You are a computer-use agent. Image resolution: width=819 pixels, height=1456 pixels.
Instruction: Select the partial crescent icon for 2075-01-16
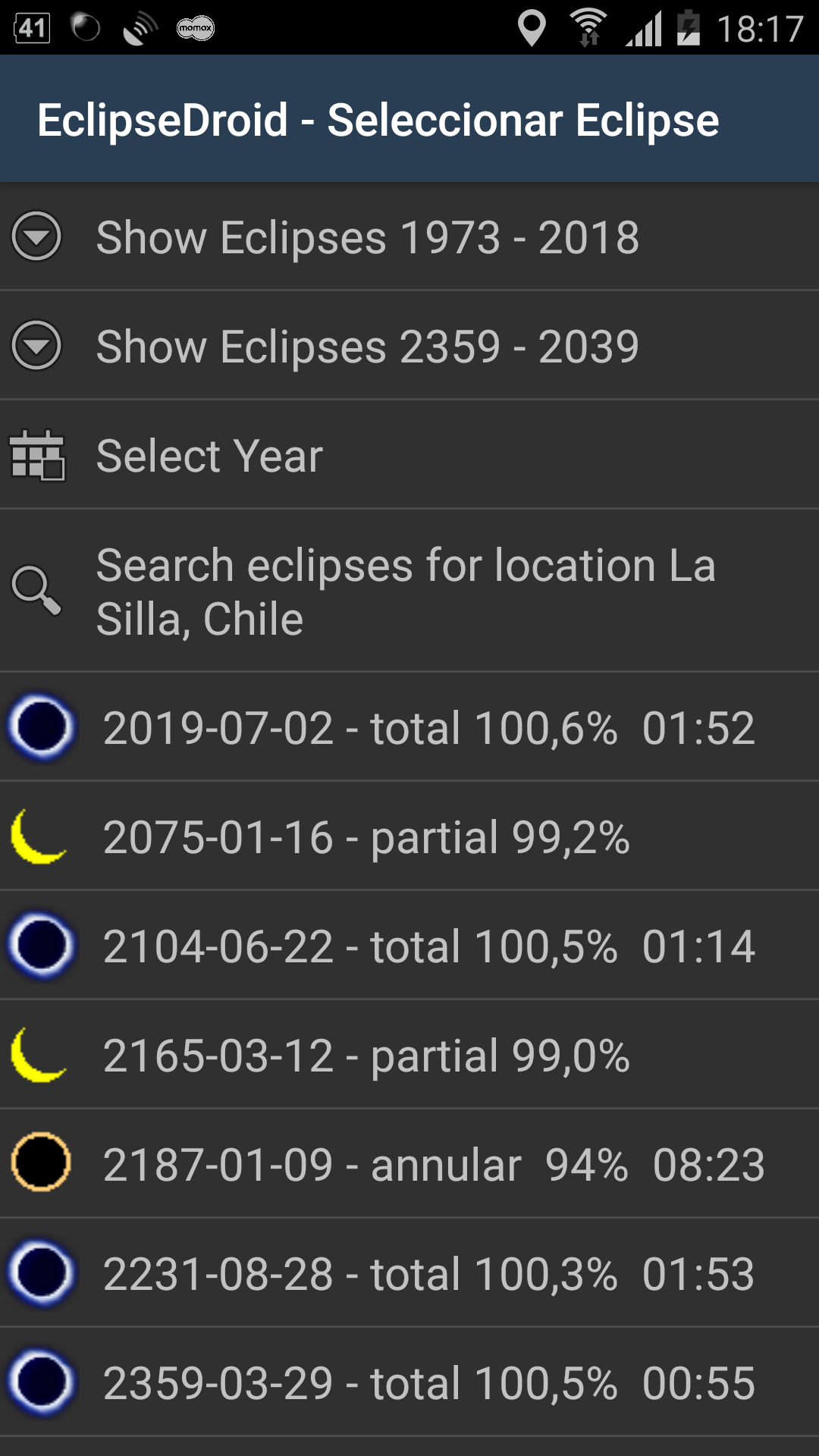[38, 836]
